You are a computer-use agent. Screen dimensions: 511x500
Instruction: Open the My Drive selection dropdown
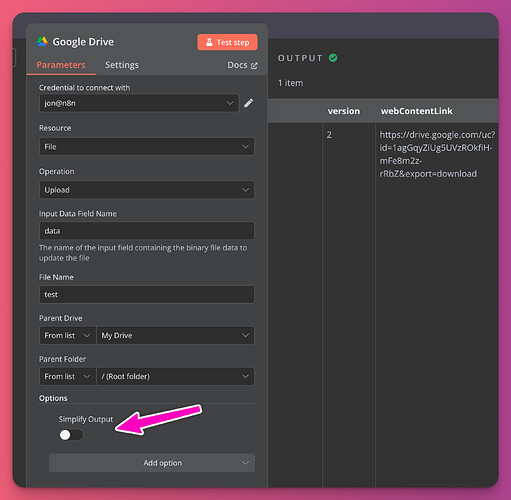[x=175, y=335]
